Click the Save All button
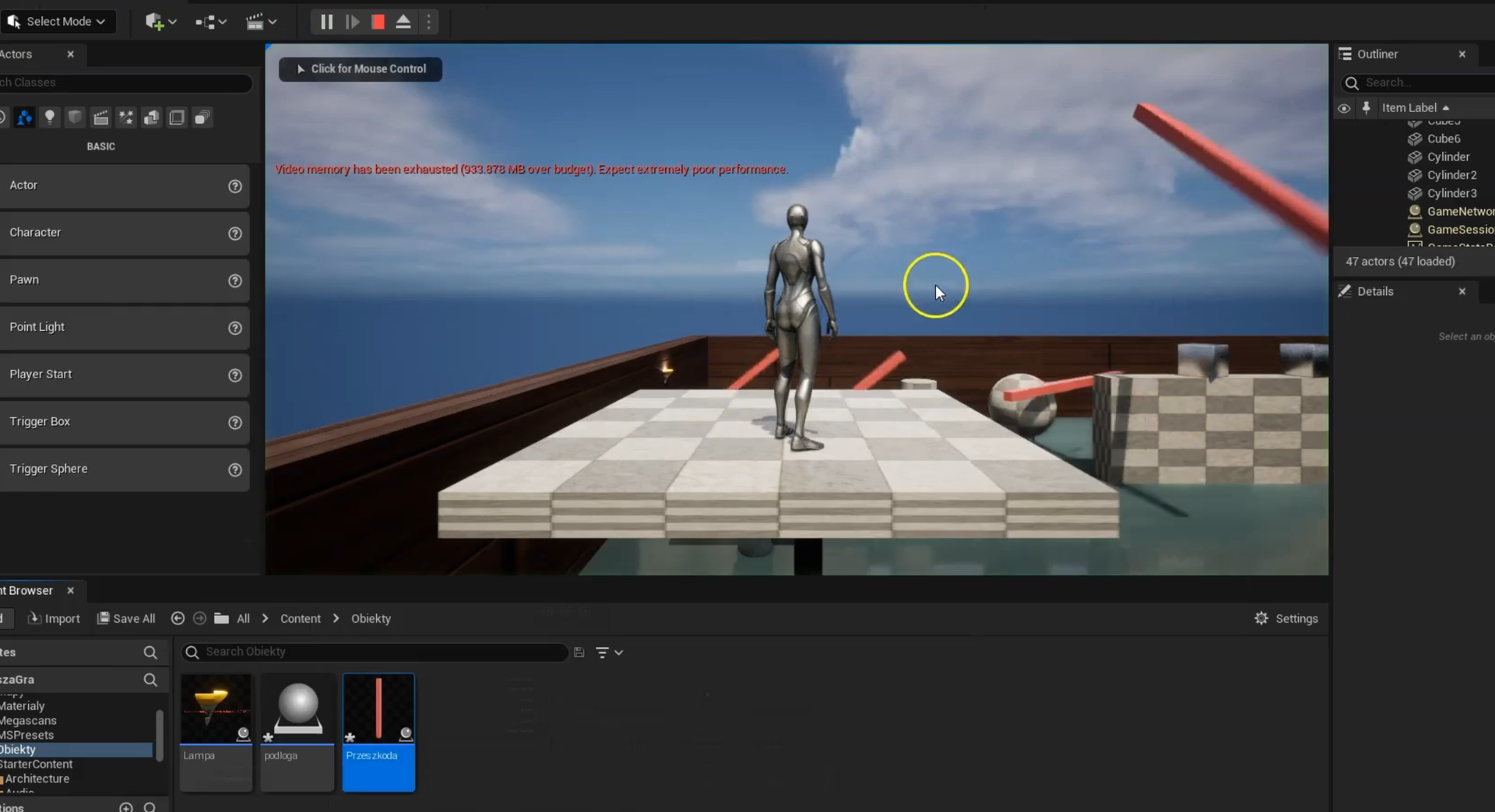The image size is (1495, 812). click(x=126, y=618)
